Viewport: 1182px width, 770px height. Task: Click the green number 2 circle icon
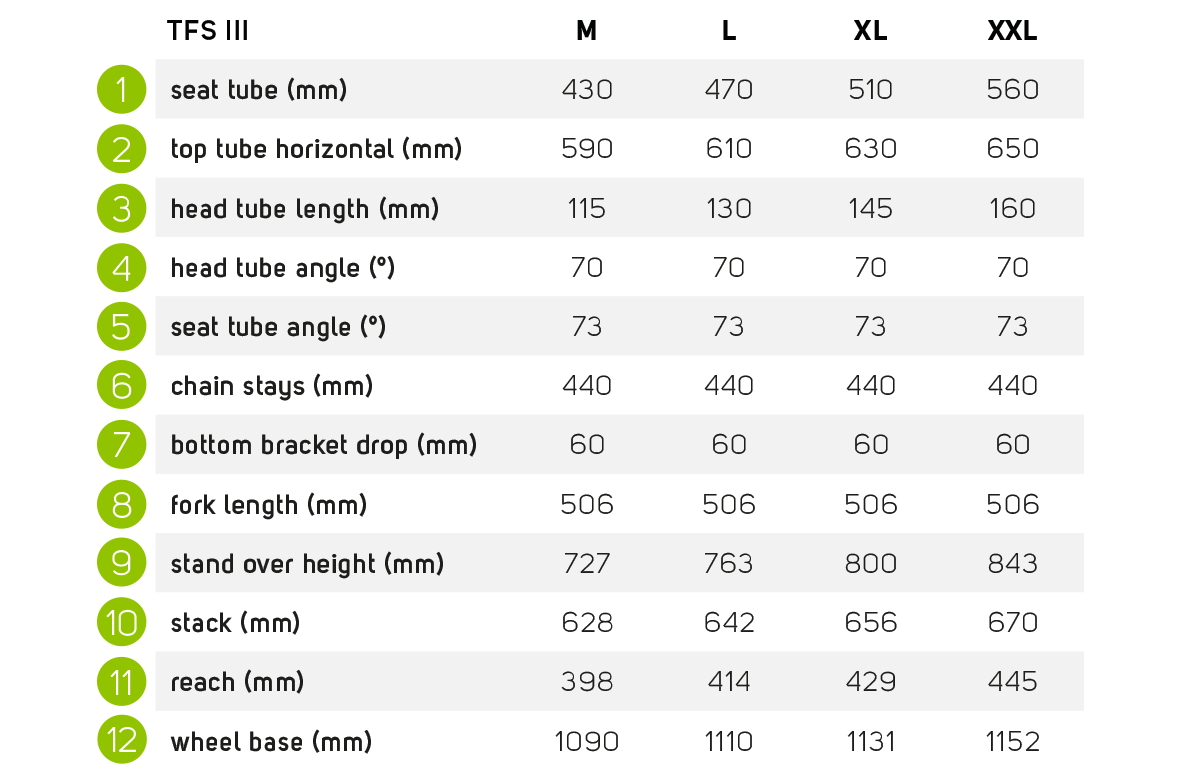122,149
